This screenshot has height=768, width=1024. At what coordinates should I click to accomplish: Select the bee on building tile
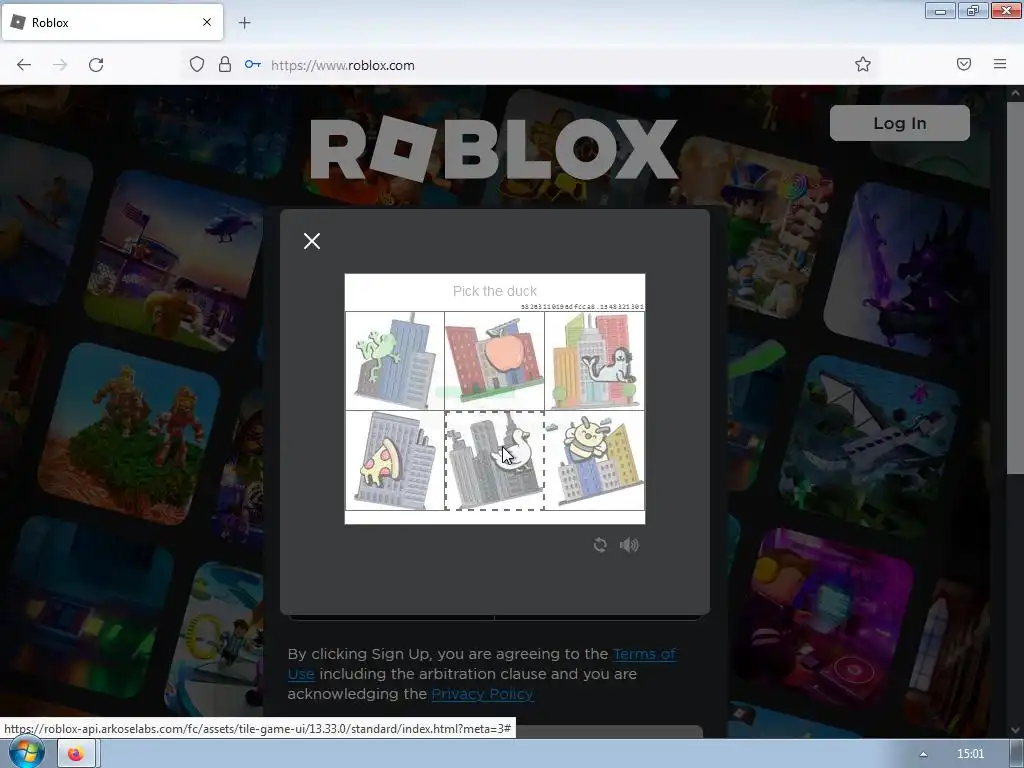(x=594, y=460)
